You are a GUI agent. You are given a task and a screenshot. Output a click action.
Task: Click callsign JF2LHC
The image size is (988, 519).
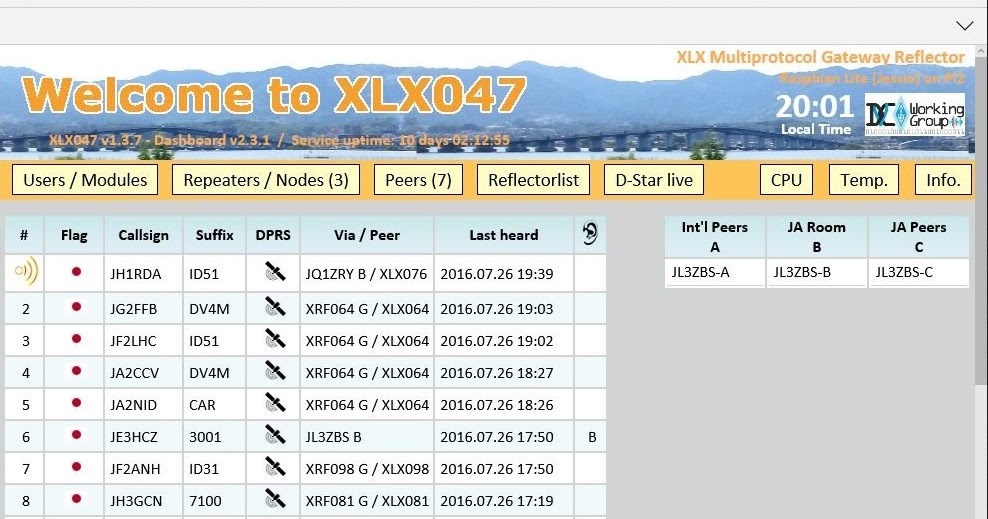click(x=133, y=341)
